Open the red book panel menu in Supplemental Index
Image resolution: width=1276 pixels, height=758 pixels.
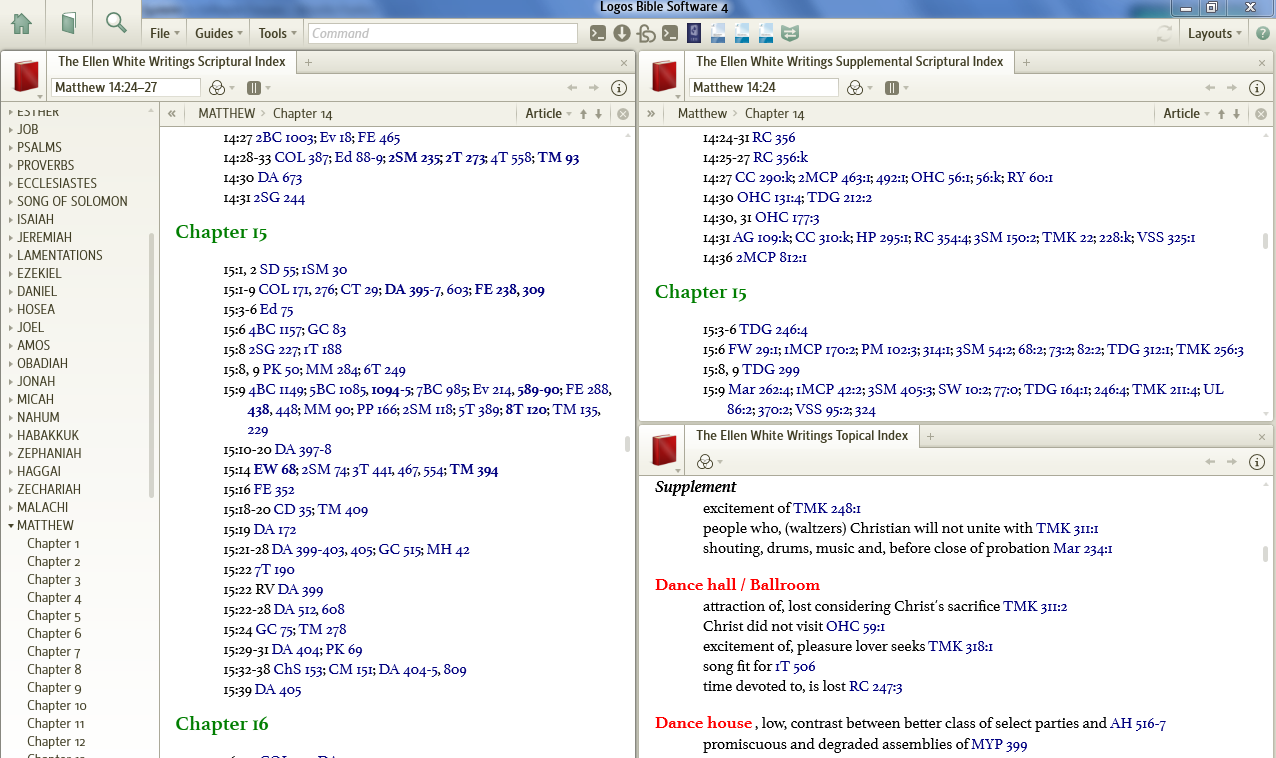(666, 77)
